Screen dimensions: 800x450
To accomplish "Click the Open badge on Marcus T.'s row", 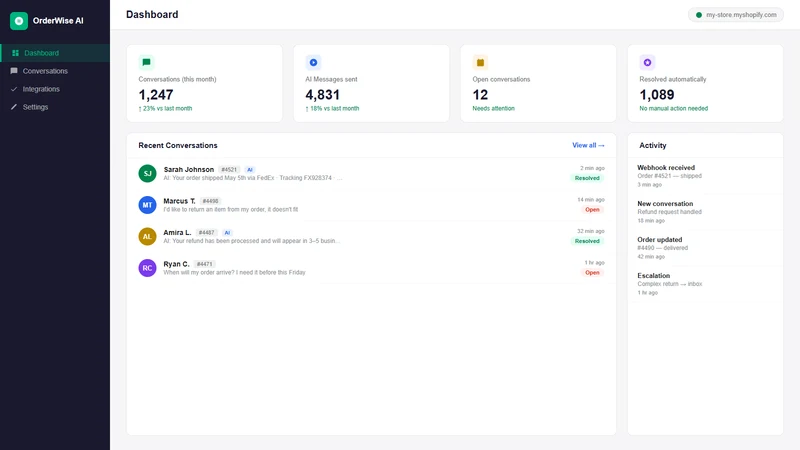I will (592, 210).
